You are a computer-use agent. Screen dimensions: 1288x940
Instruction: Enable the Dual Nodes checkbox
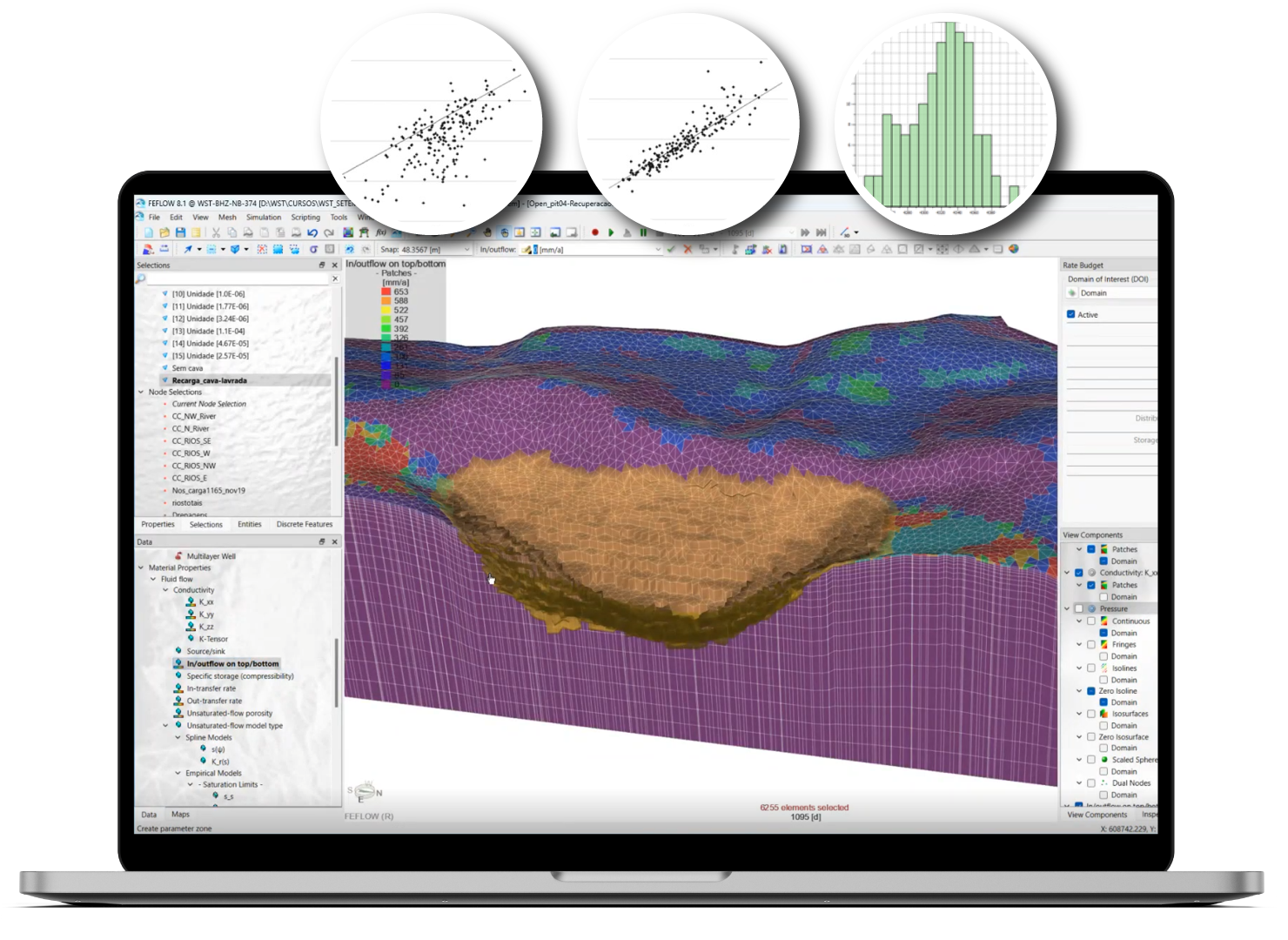pos(1091,782)
